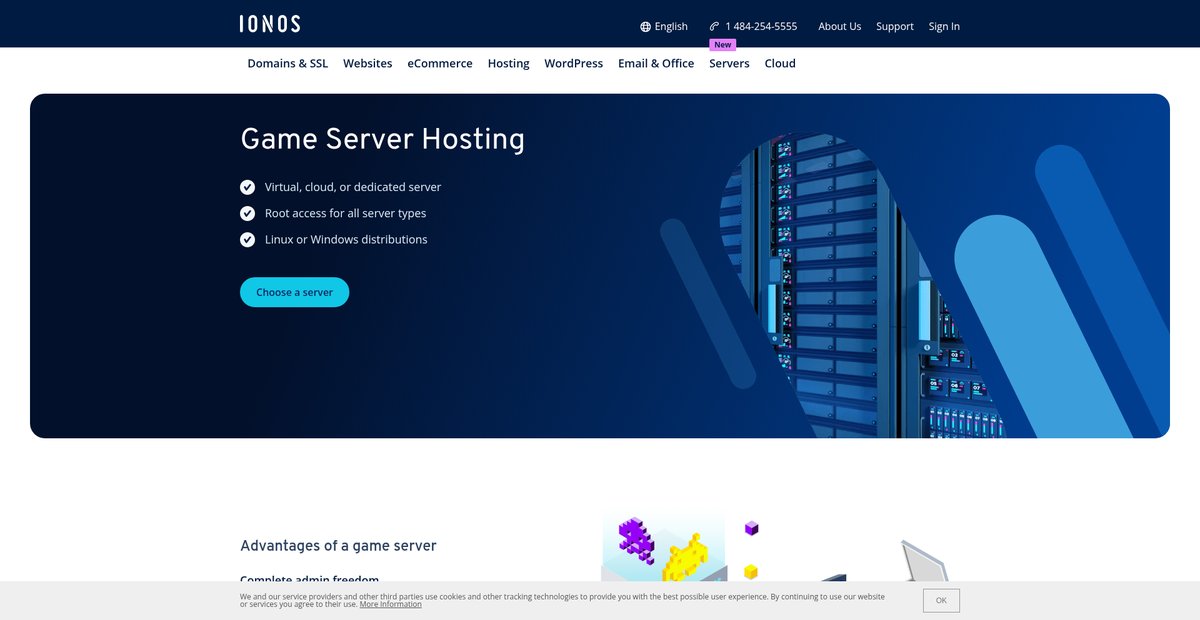Screen dimensions: 1200x620
Task: Open the More Information cookie link
Action: tap(391, 604)
